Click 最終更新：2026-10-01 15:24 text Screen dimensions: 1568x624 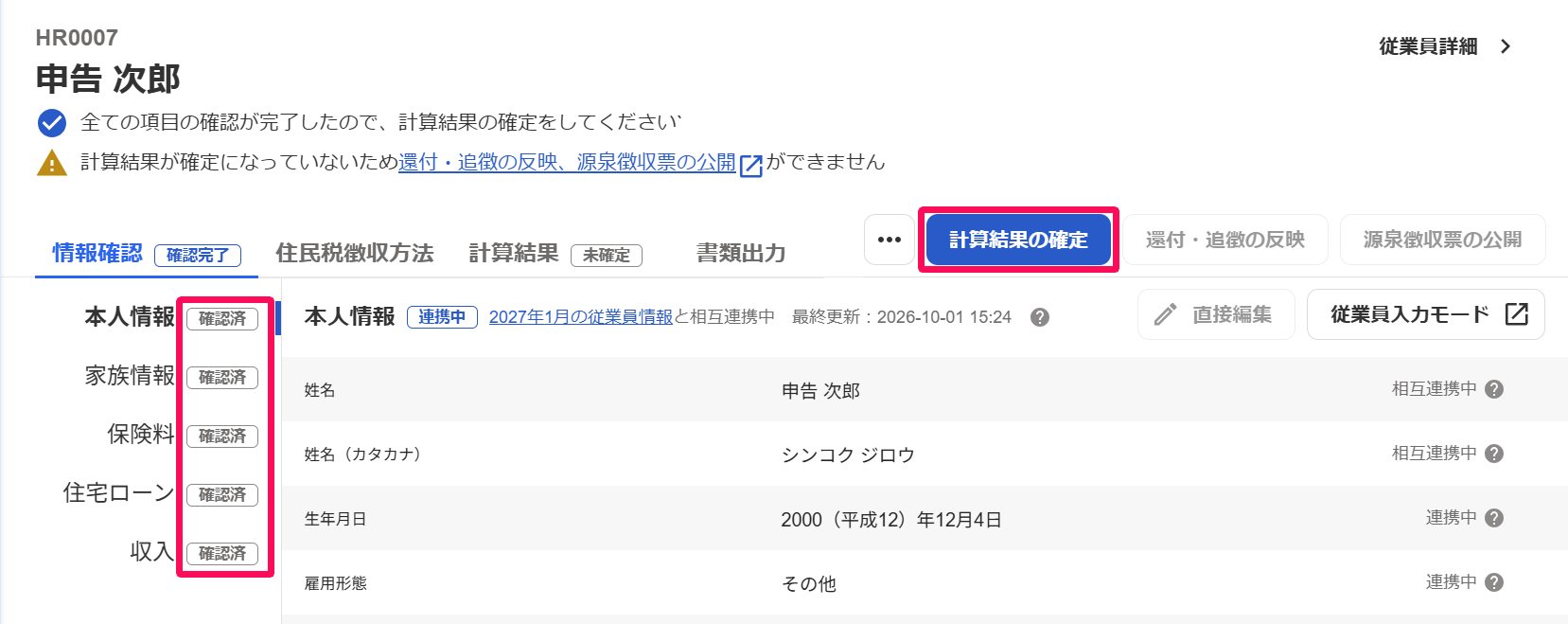pos(902,317)
